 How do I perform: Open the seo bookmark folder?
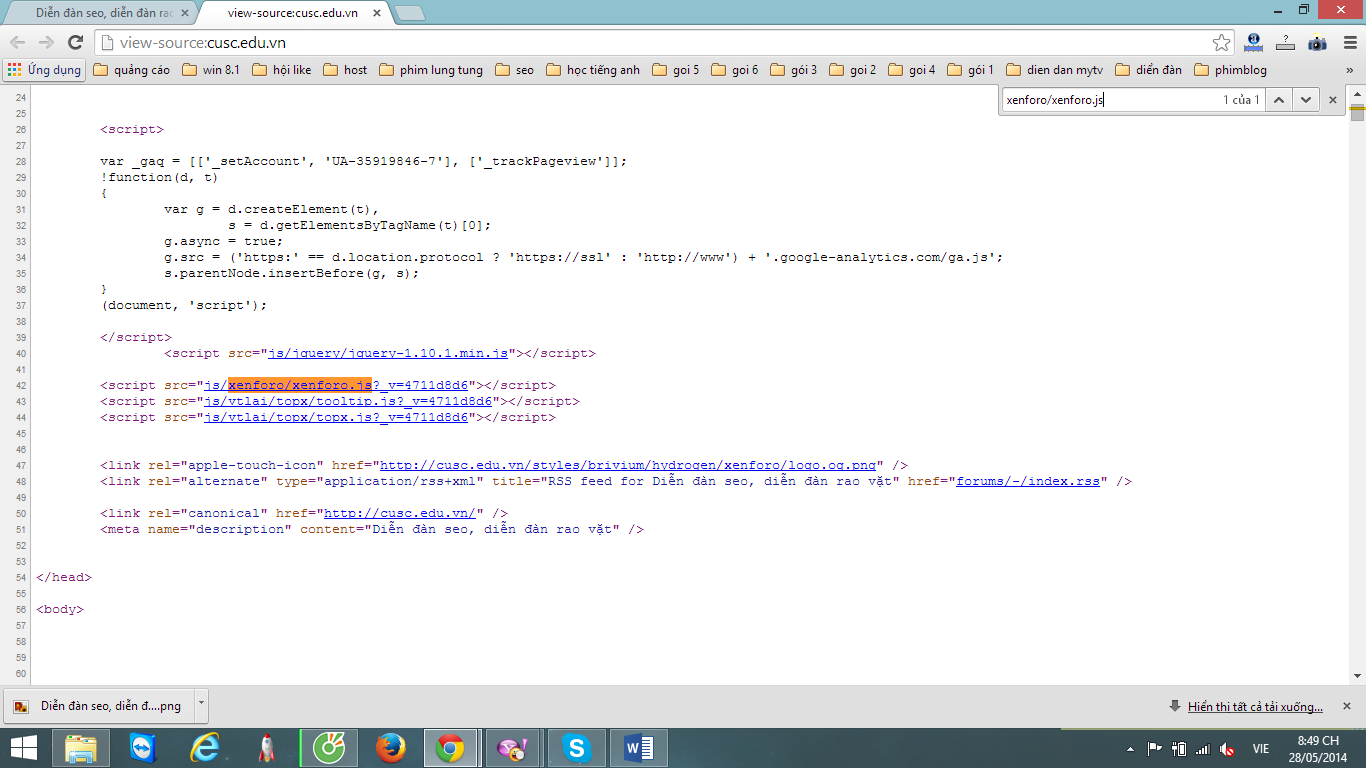coord(514,70)
